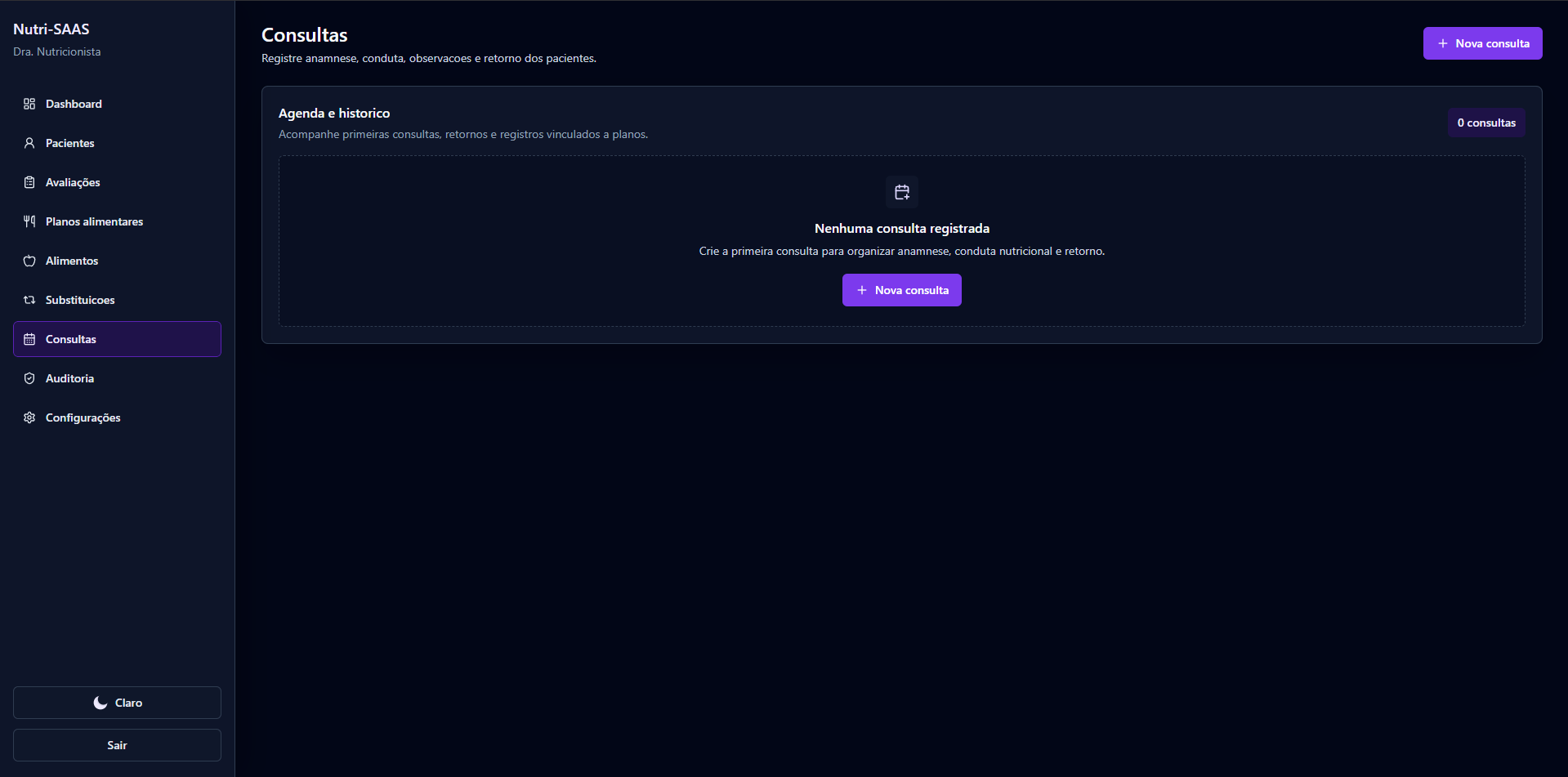Open the Pacientes menu item

click(x=117, y=143)
